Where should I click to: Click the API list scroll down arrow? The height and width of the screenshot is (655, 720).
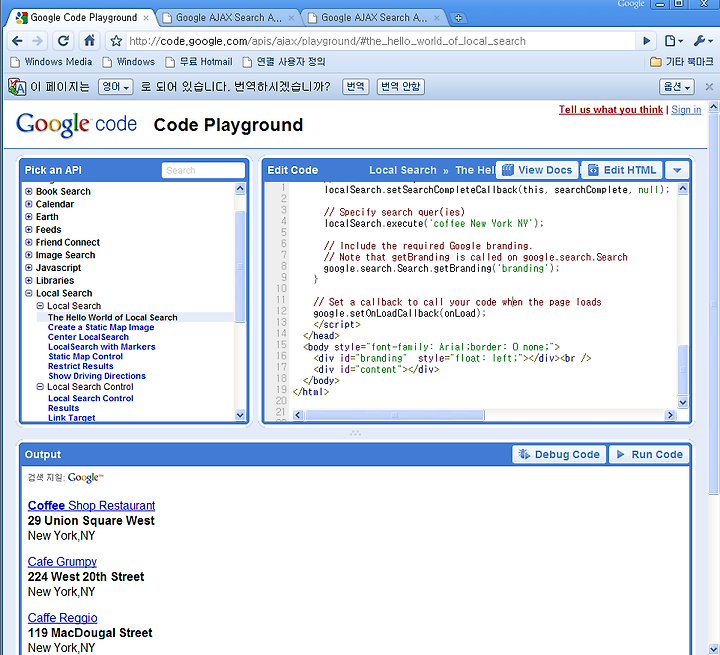[x=240, y=415]
